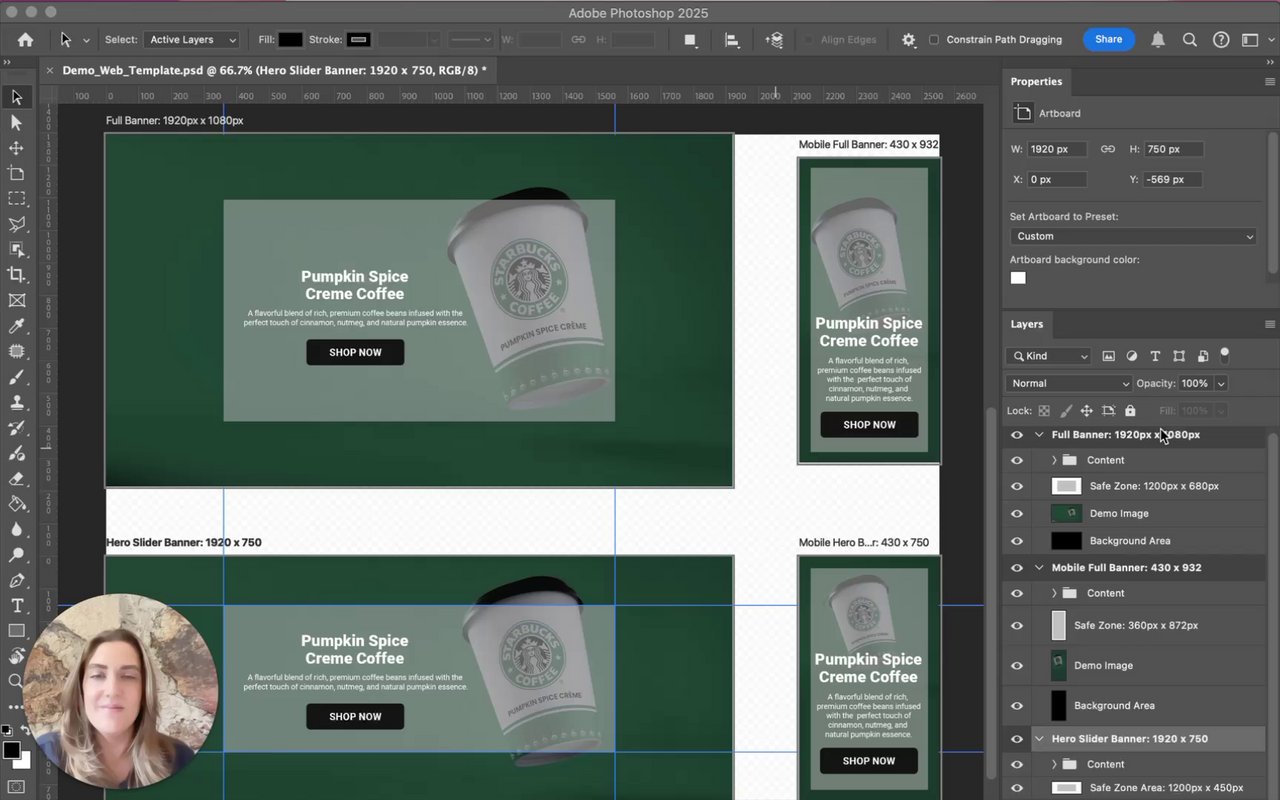
Task: Click the Artboard background color swatch
Action: tap(1018, 278)
